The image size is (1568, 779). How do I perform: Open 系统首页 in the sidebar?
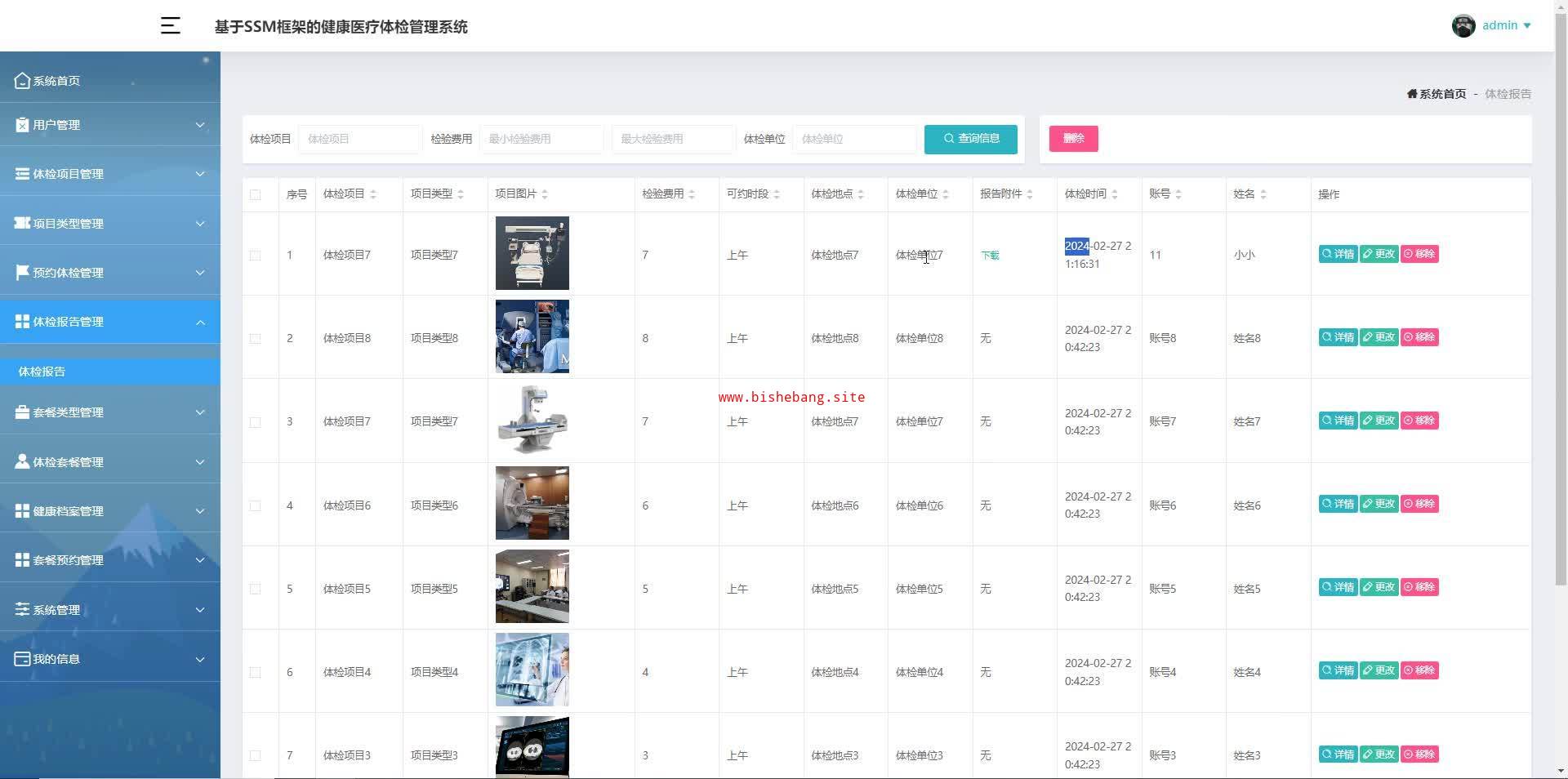pos(110,80)
